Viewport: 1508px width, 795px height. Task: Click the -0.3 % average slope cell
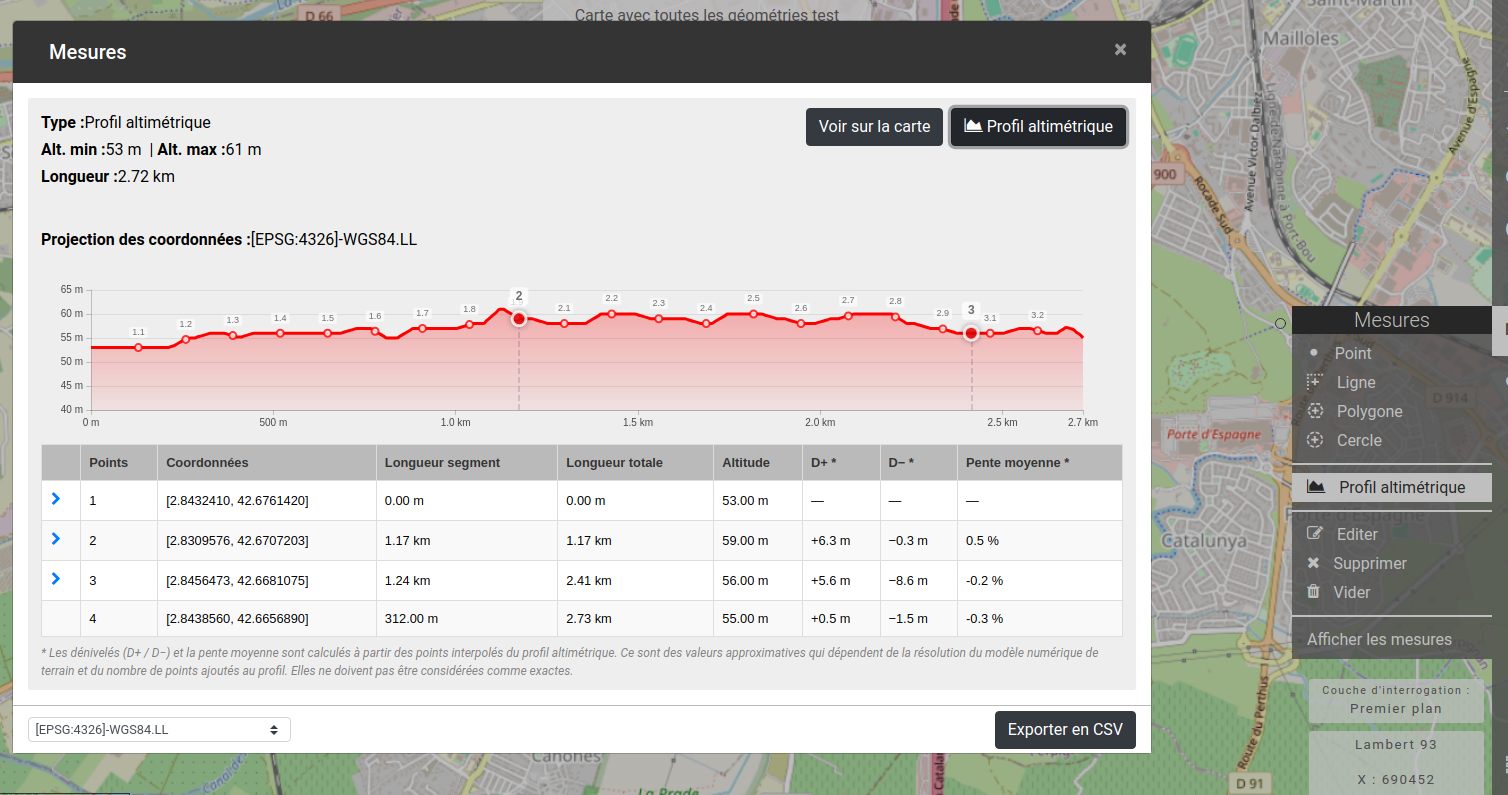pyautogui.click(x=1040, y=619)
